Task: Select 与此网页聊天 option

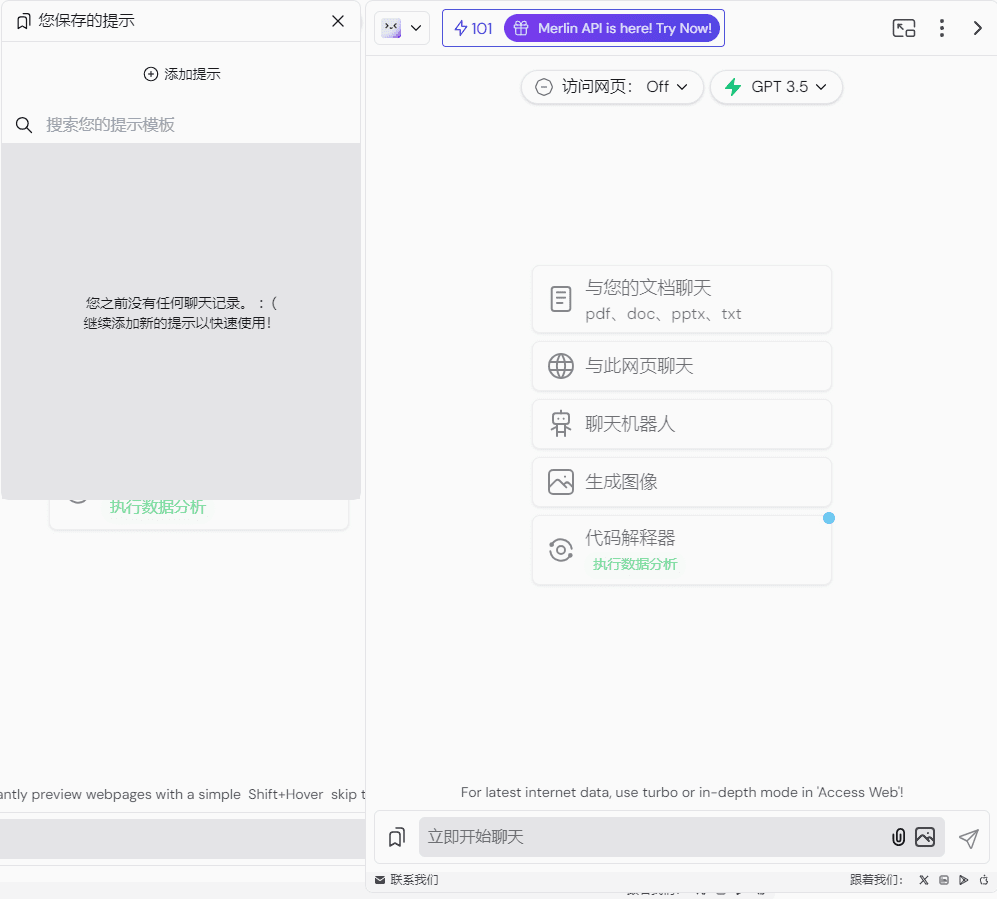Action: pyautogui.click(x=682, y=366)
